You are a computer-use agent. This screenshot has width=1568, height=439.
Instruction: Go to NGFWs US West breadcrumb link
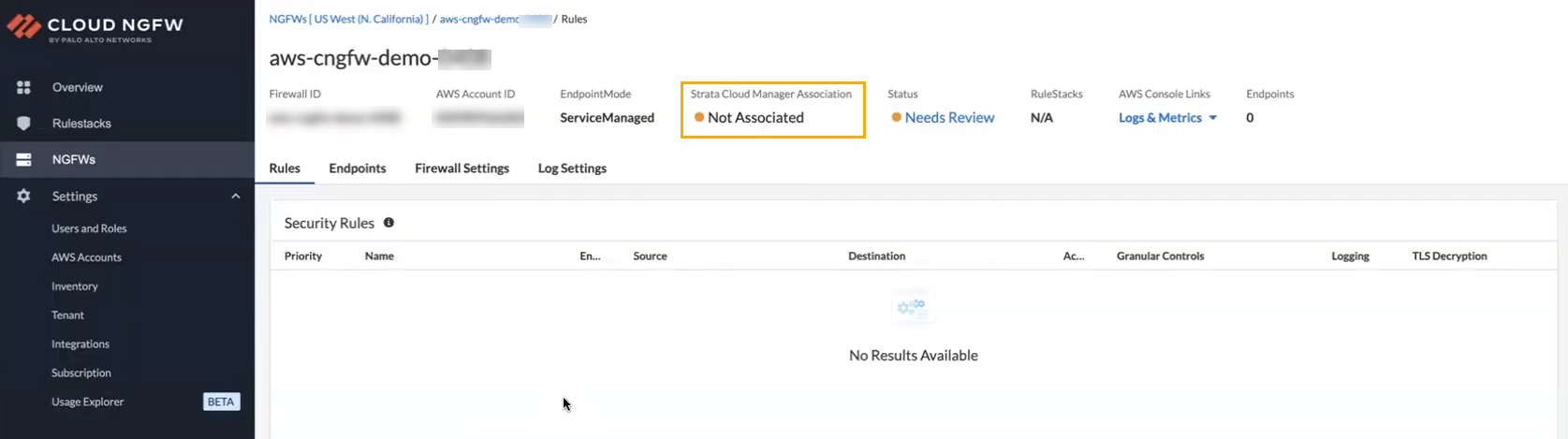(x=348, y=19)
